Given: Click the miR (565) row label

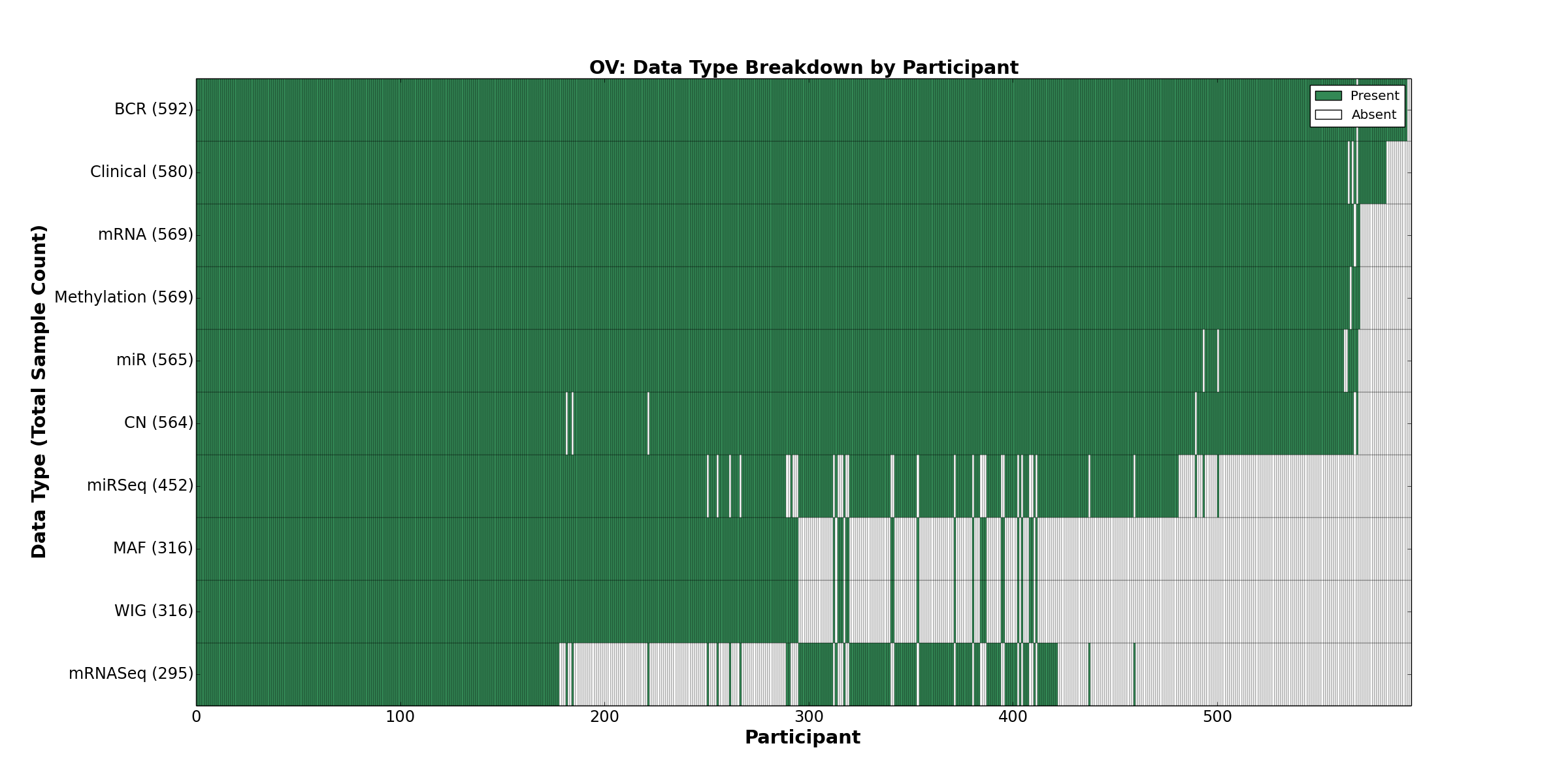Looking at the screenshot, I should 154,360.
